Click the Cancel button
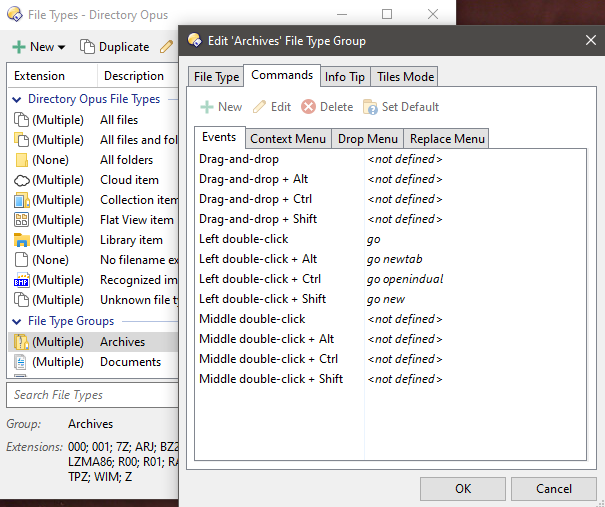Image resolution: width=605 pixels, height=507 pixels. pos(554,488)
